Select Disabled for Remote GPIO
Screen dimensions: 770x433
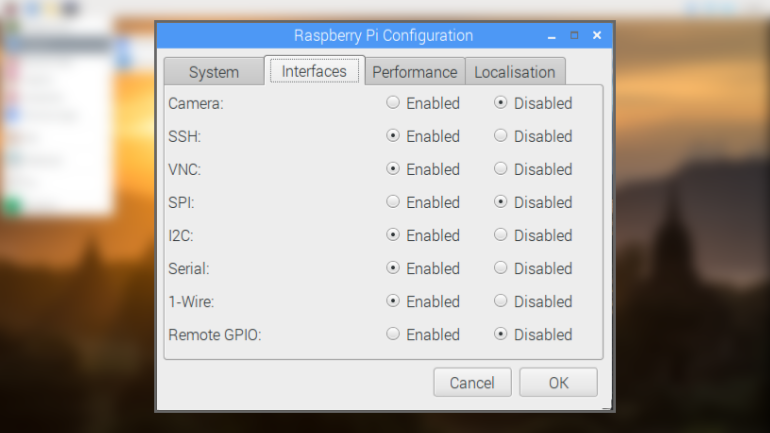[500, 334]
